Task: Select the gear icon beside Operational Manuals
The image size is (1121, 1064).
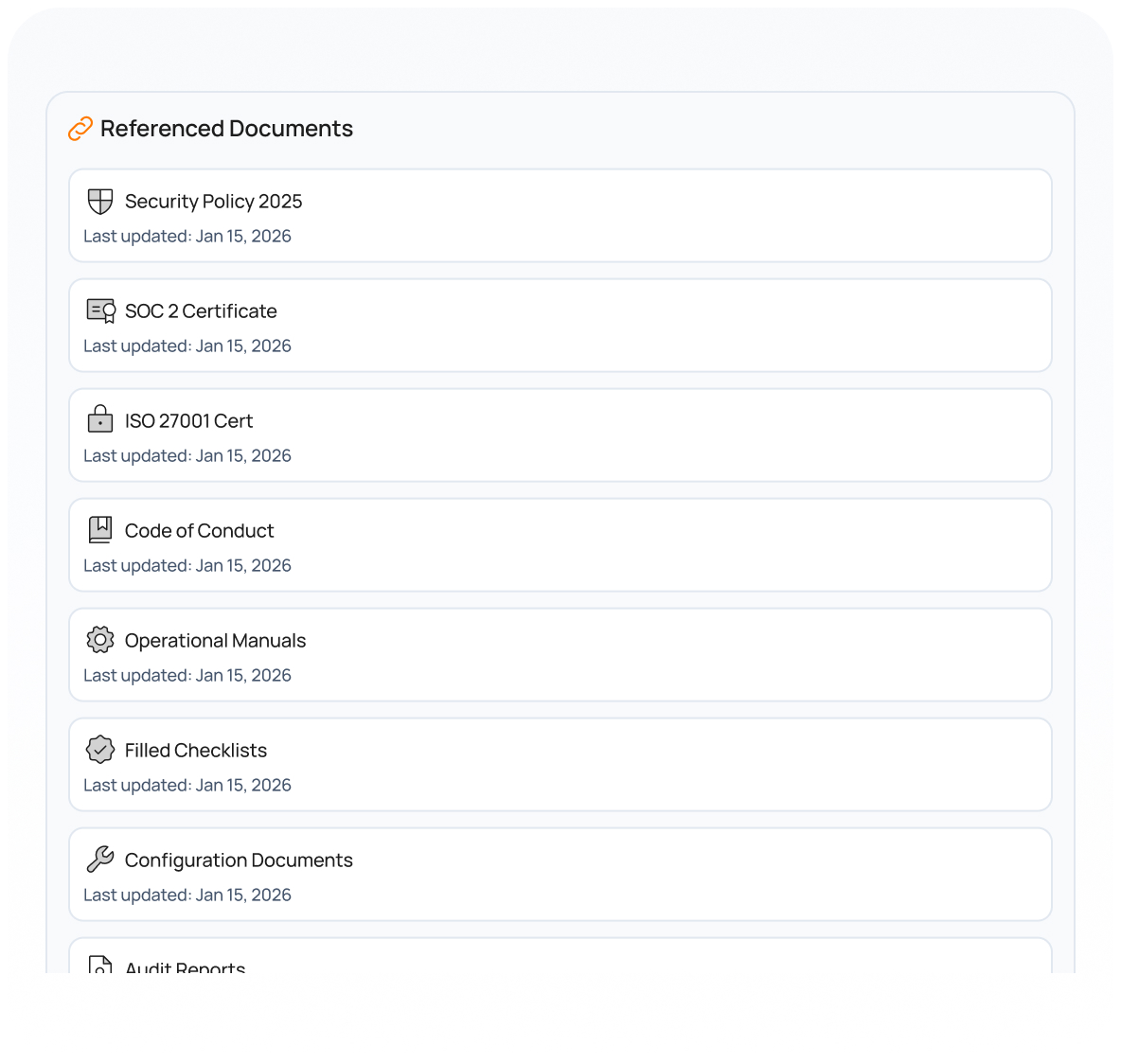Action: [100, 640]
